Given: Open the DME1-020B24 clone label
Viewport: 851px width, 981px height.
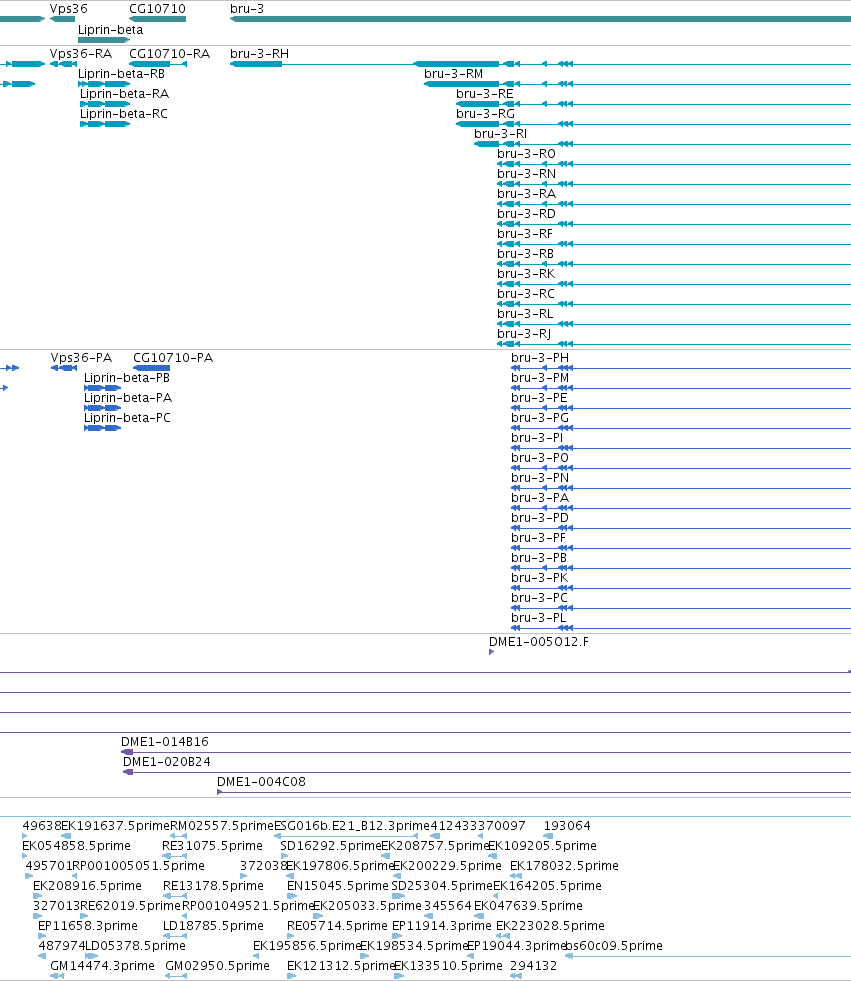Looking at the screenshot, I should click(x=167, y=762).
